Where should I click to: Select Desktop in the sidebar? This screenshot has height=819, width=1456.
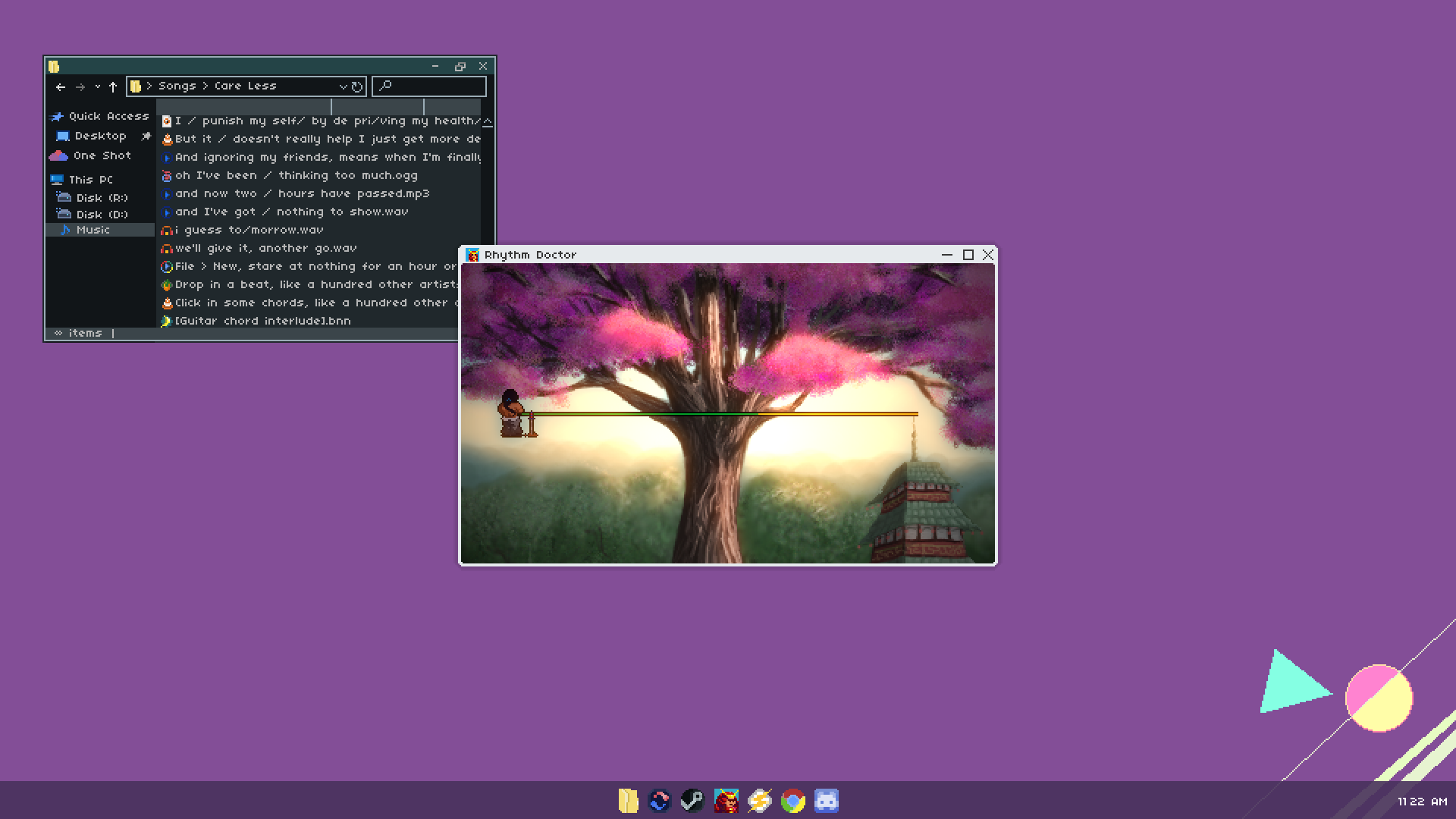click(91, 136)
